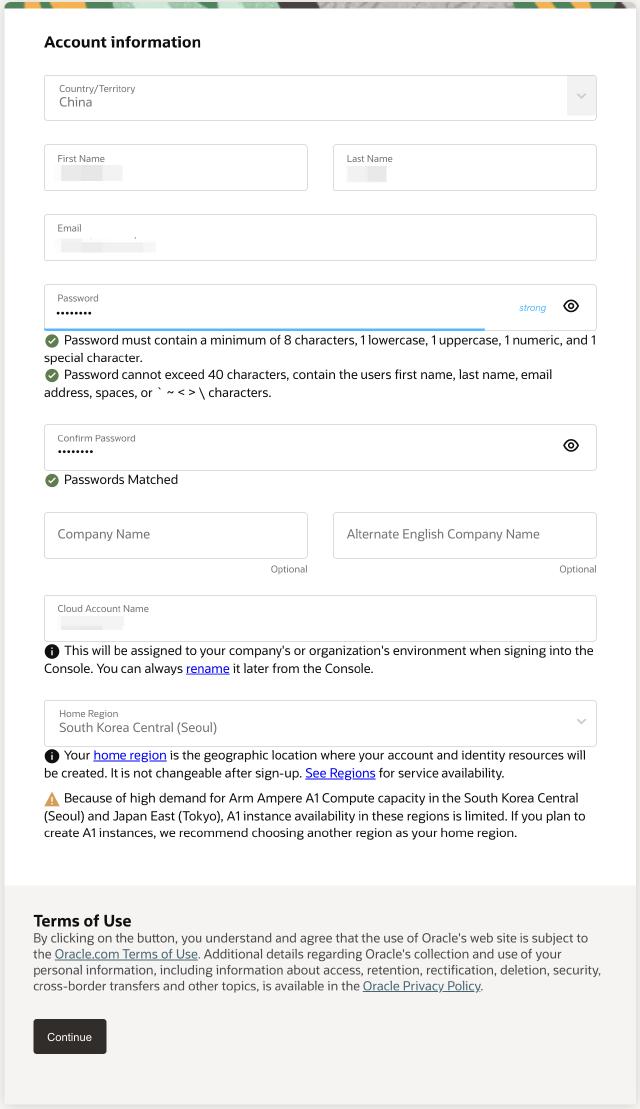Open the Oracle Privacy Policy link
Screen dimensions: 640x1109
pyautogui.click(x=421, y=986)
